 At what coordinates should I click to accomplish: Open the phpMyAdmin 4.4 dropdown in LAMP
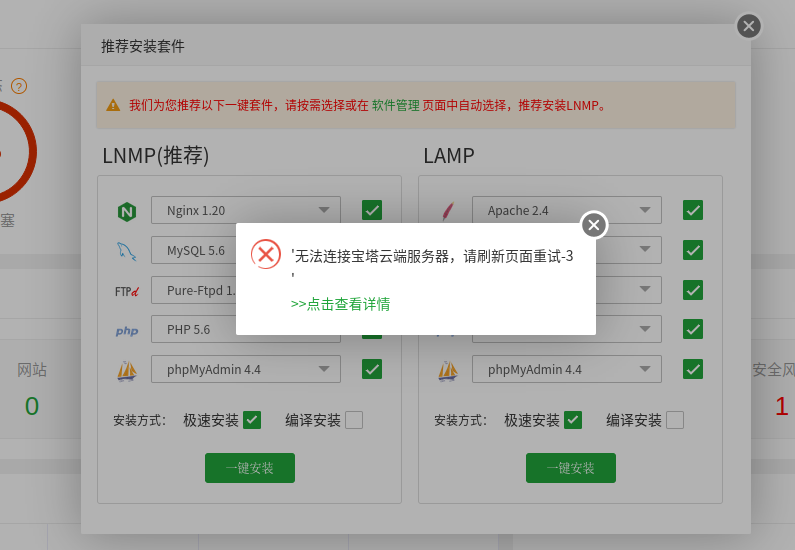tap(567, 369)
